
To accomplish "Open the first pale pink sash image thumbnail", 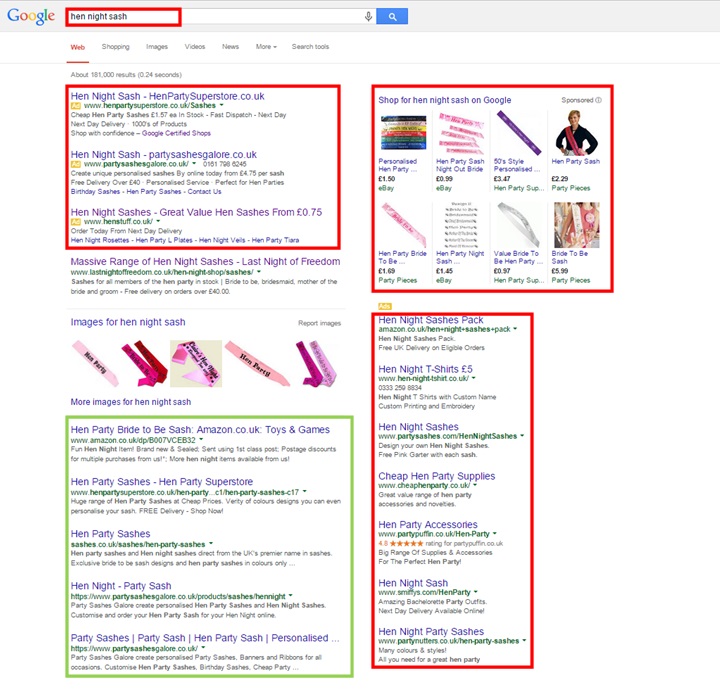I will coord(96,363).
